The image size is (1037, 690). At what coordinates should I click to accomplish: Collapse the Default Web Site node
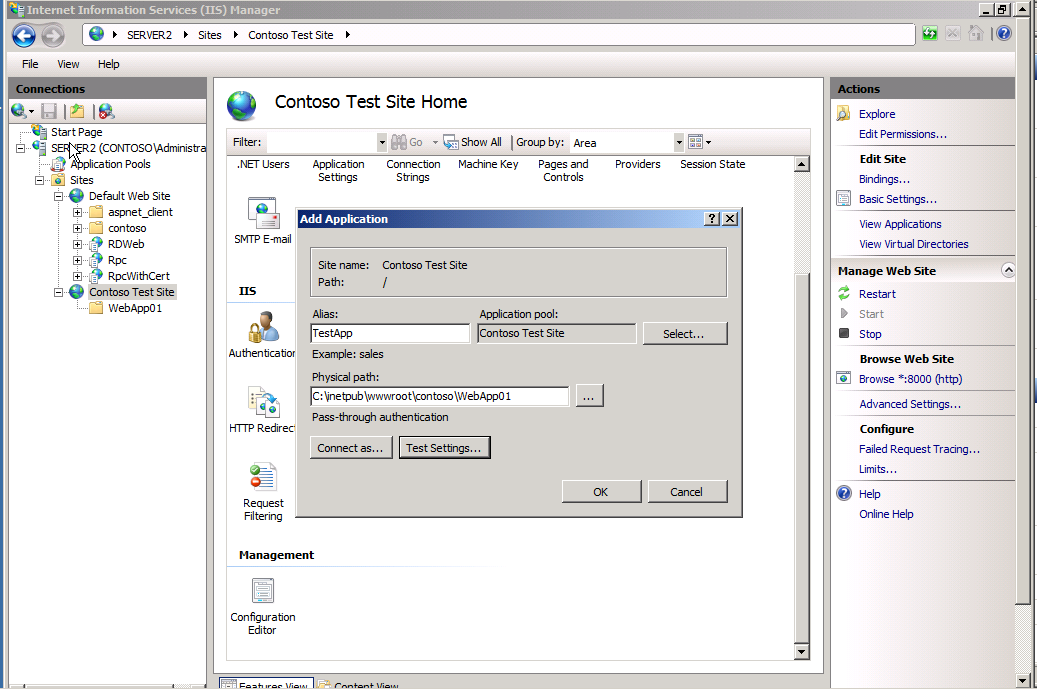pyautogui.click(x=58, y=196)
